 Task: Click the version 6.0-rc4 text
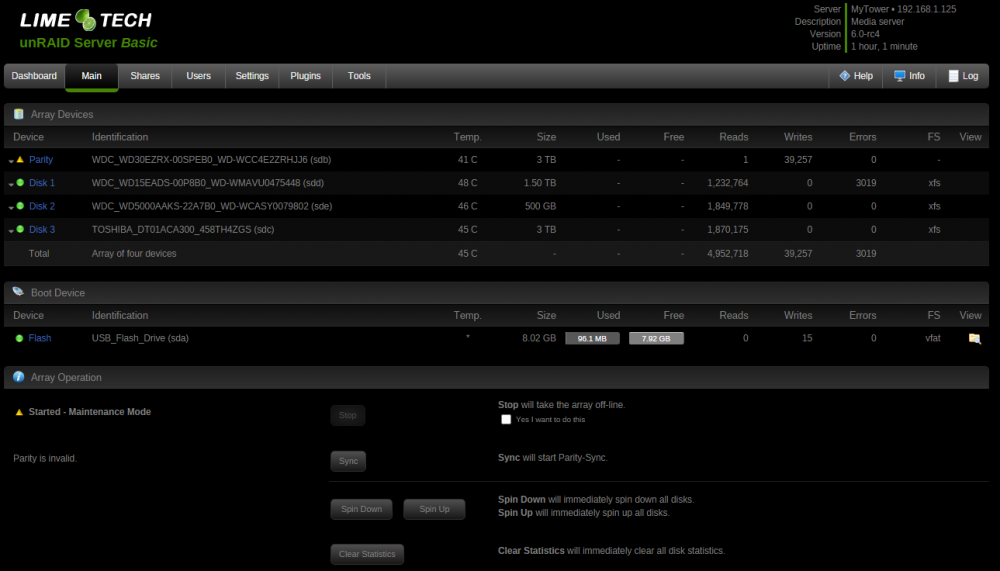[865, 34]
